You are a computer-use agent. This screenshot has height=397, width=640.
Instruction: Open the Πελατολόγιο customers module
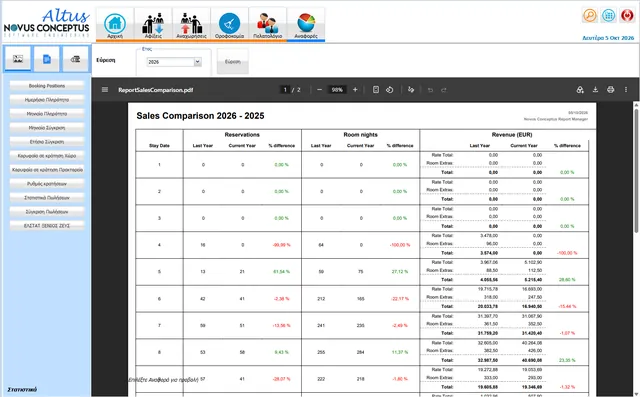click(x=267, y=25)
